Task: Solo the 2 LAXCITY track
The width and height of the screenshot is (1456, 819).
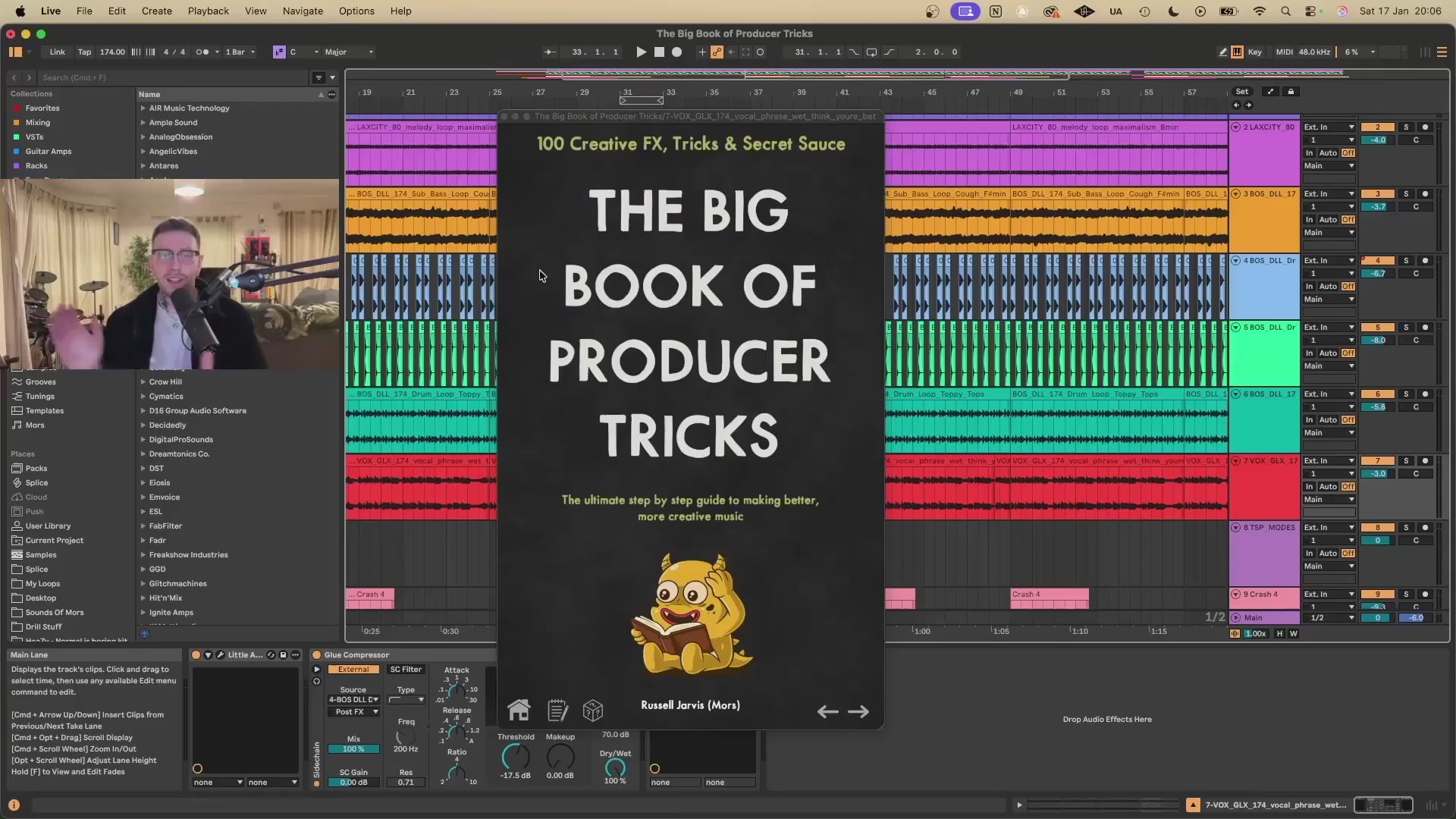Action: pyautogui.click(x=1405, y=127)
